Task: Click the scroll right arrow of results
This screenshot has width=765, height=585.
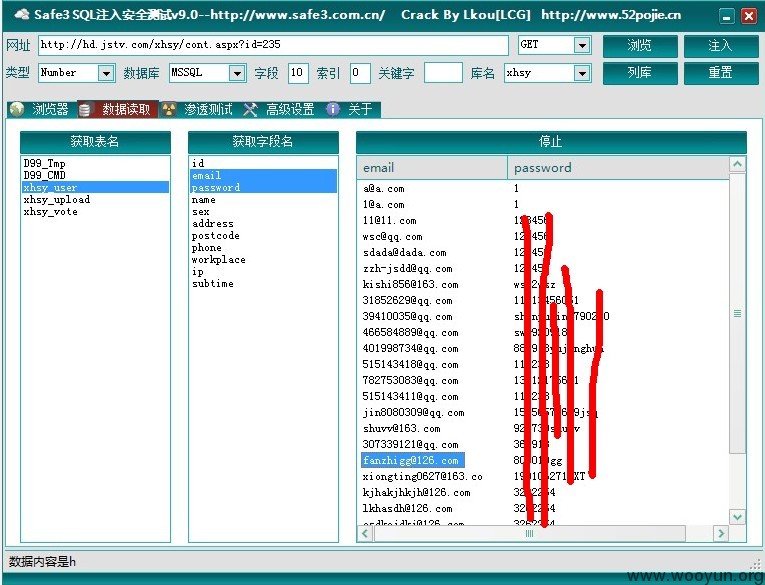Action: click(x=721, y=533)
